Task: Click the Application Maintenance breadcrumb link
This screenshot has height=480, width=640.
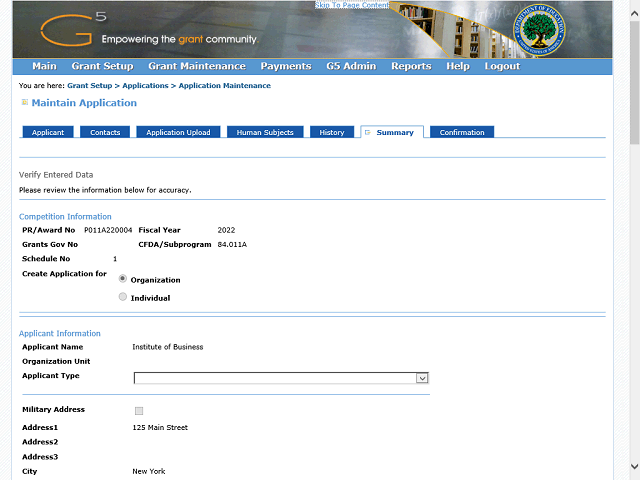Action: pyautogui.click(x=224, y=86)
